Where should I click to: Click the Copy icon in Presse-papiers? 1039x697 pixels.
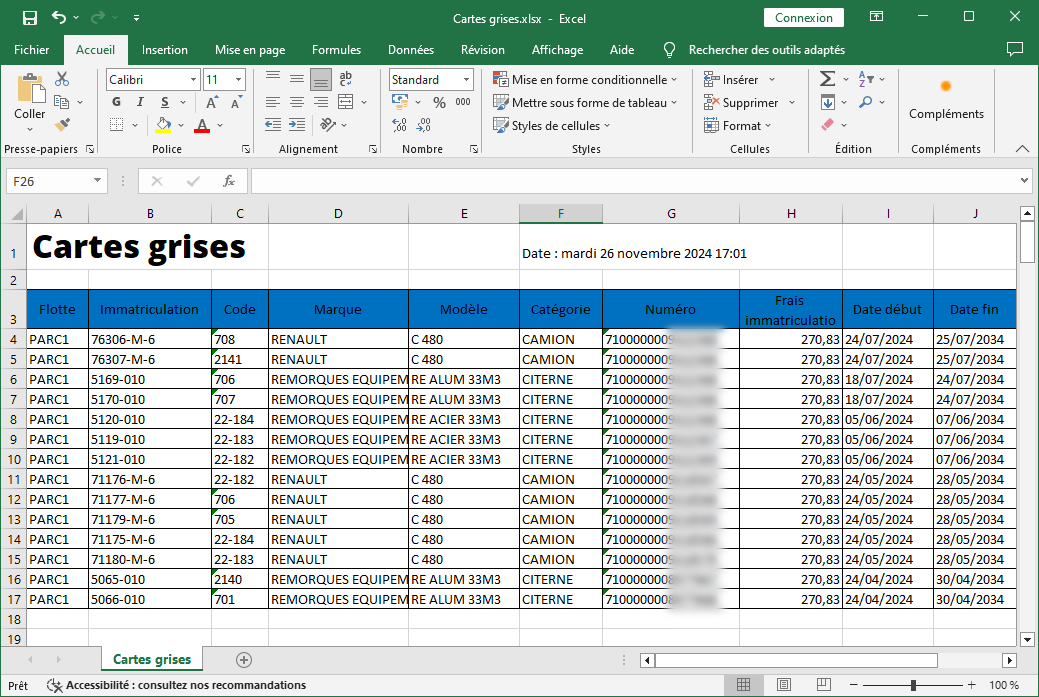[x=62, y=102]
